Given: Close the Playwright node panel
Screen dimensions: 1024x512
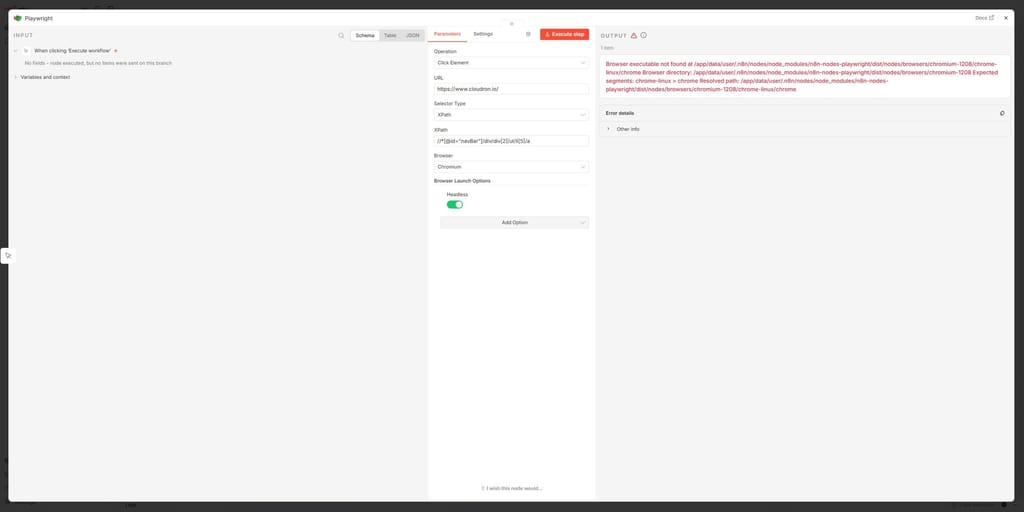Looking at the screenshot, I should (x=1006, y=18).
